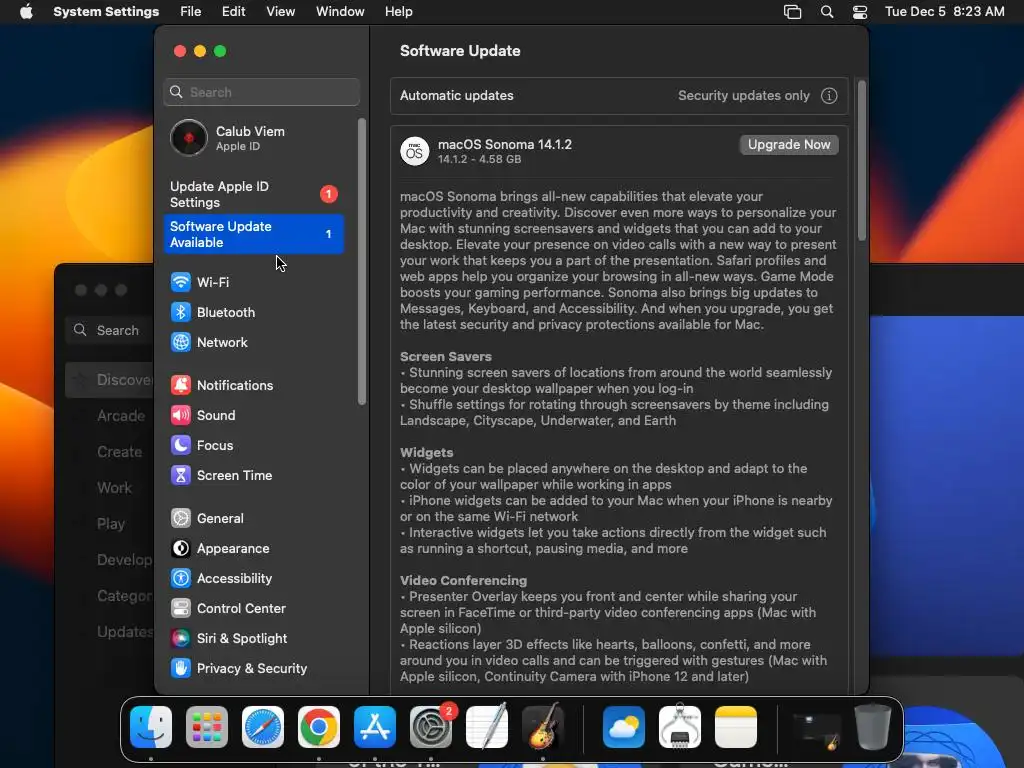Select Software Update Available row
1024x768 pixels.
click(x=253, y=234)
